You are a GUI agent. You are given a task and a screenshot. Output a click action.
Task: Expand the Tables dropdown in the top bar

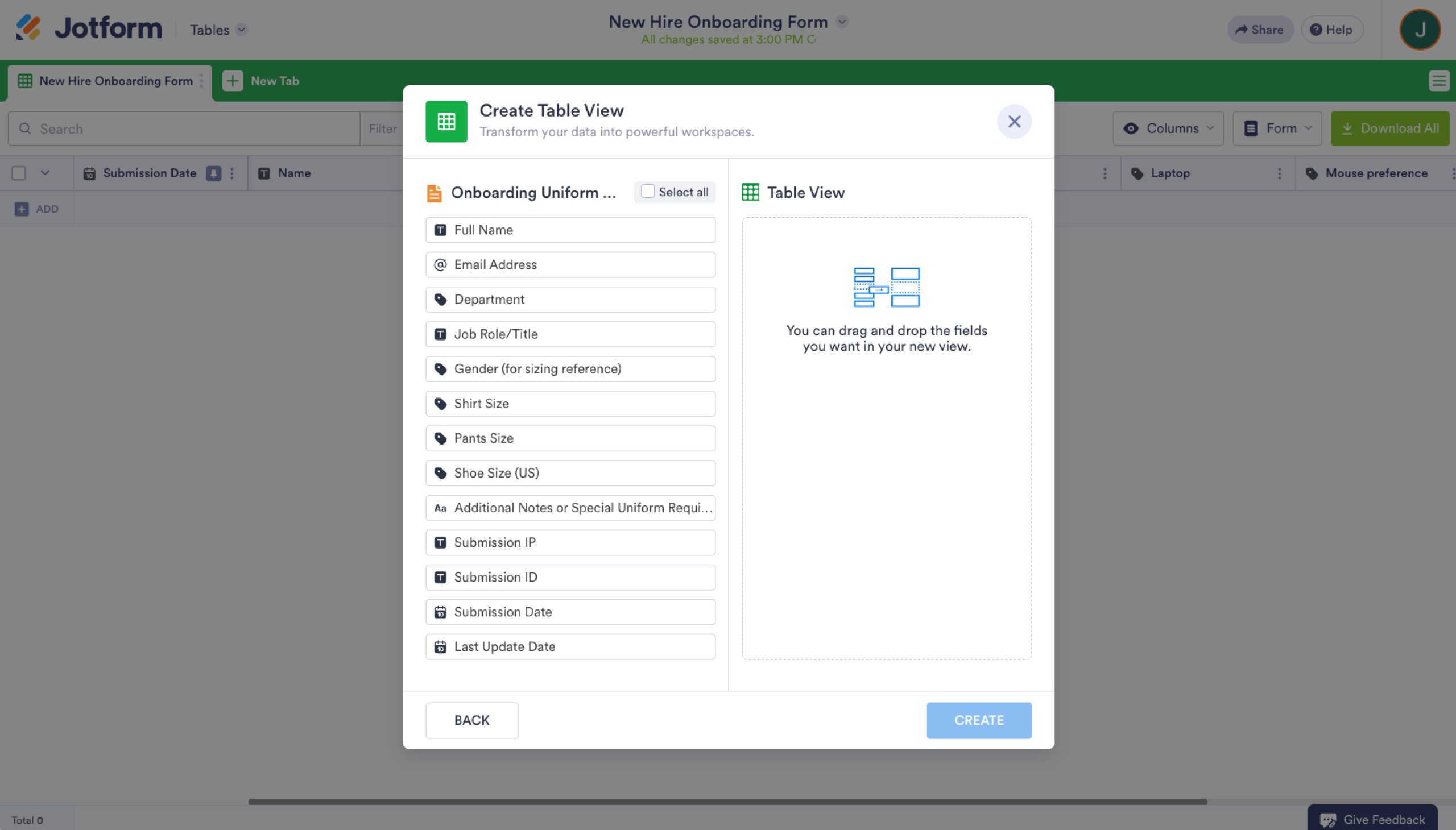coord(217,30)
